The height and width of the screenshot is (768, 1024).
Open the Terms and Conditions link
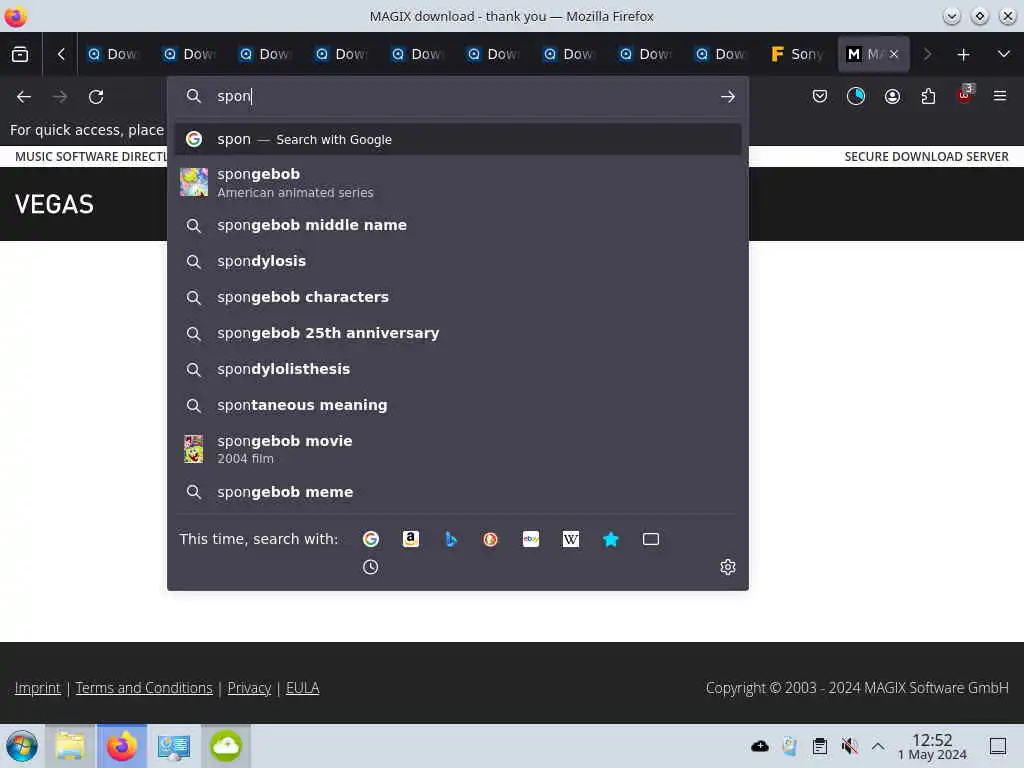(144, 688)
